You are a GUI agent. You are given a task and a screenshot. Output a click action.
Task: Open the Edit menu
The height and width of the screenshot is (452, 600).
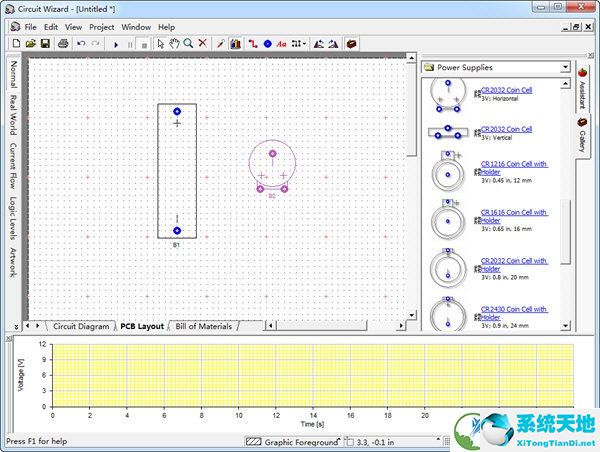coord(51,27)
